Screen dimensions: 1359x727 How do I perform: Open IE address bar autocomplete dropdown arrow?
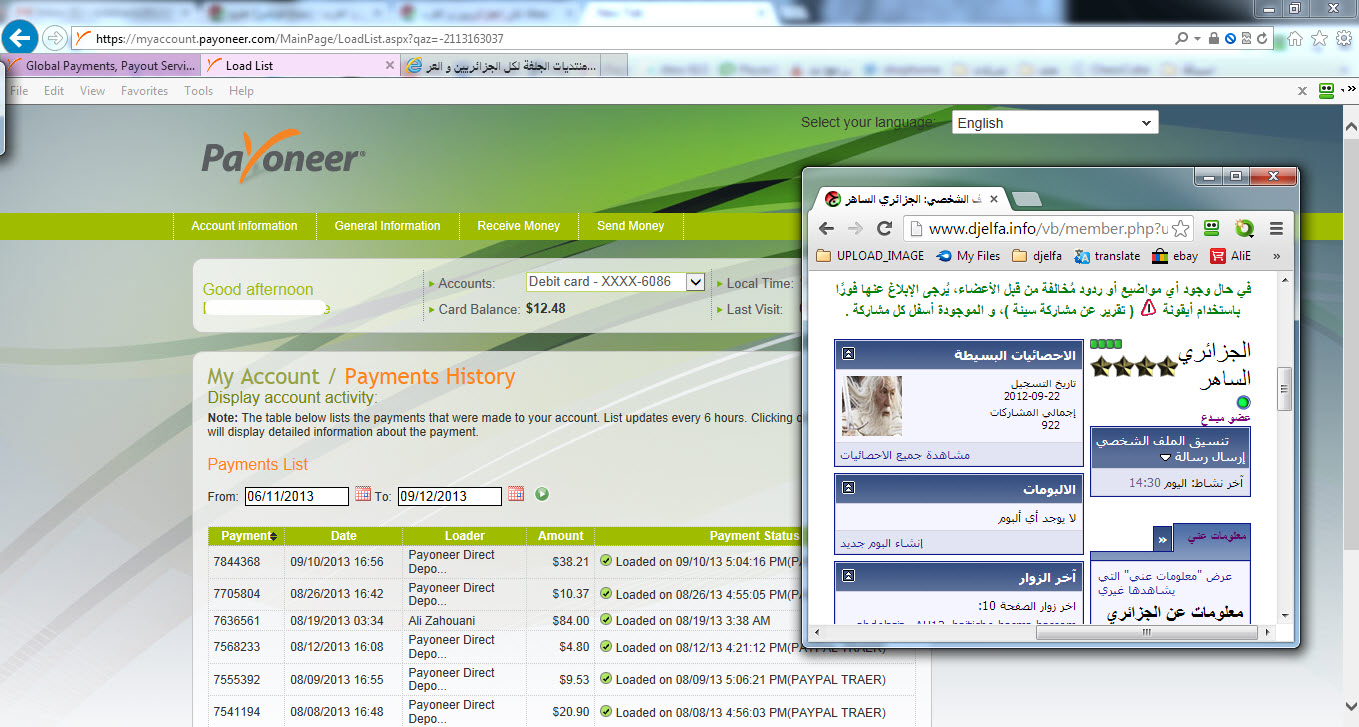pyautogui.click(x=1197, y=39)
